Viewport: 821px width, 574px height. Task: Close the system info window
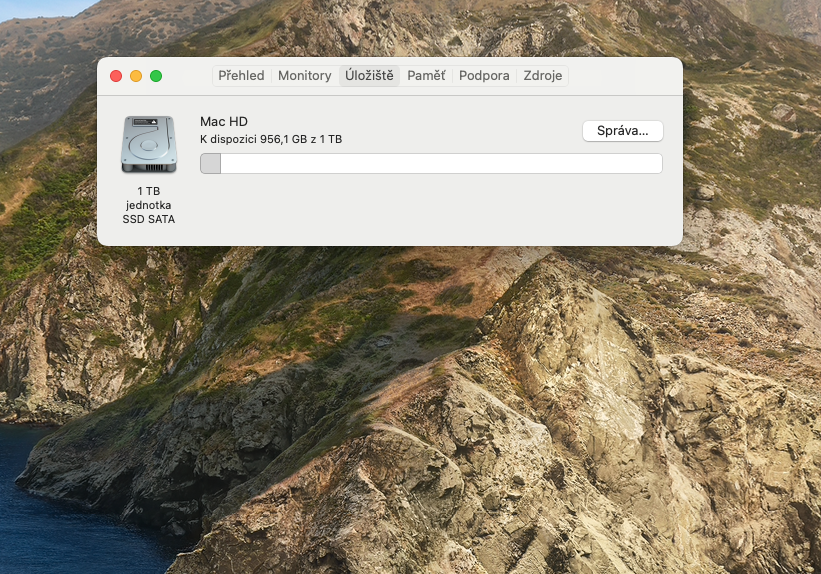116,76
